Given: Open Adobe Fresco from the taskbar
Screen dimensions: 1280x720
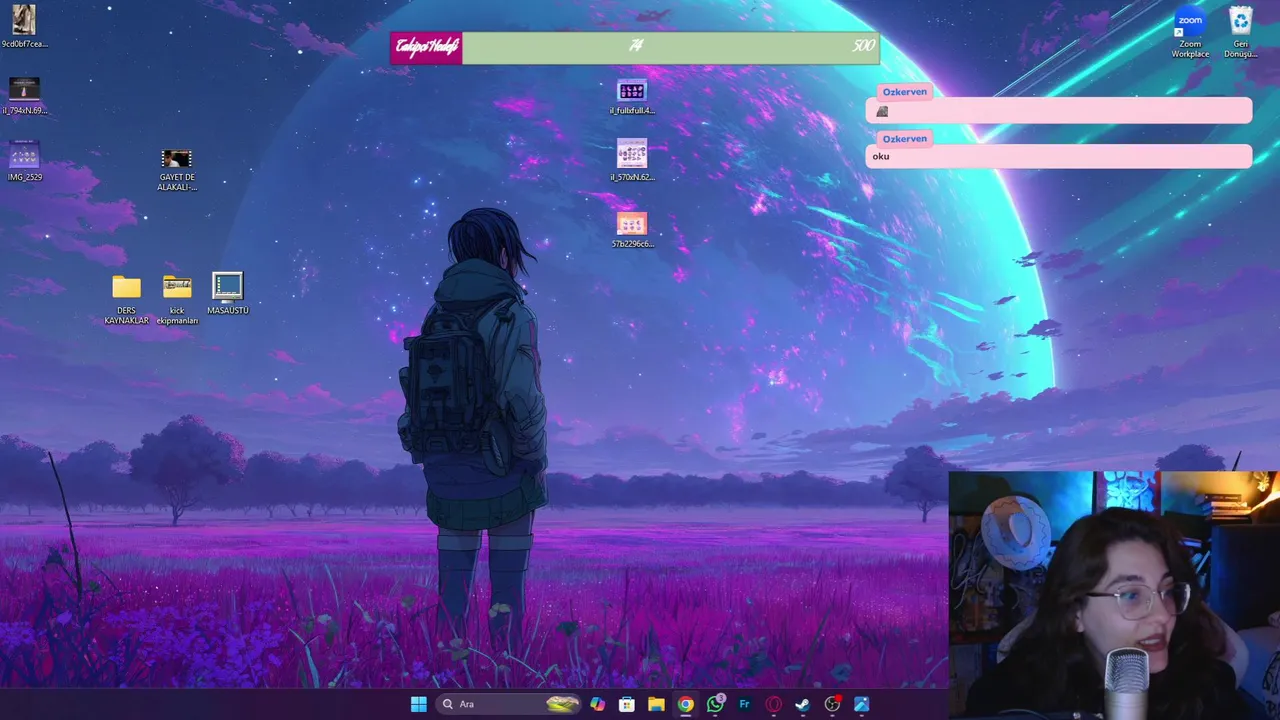Looking at the screenshot, I should pos(744,704).
